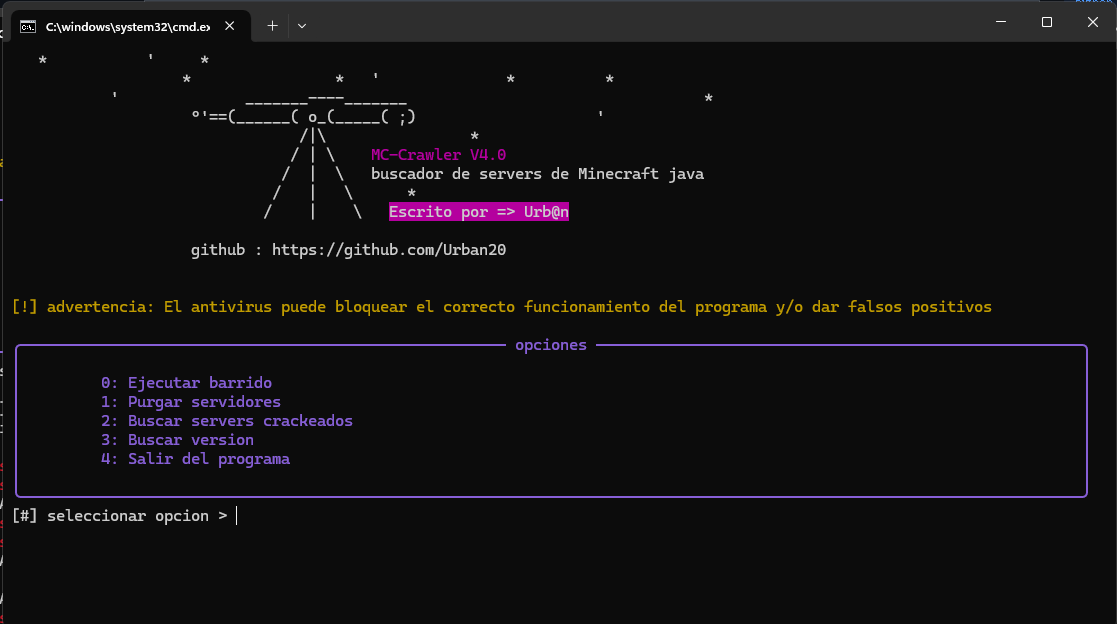Click the highlighted 'Escrito por => Urb@n' text
The image size is (1117, 624).
coord(479,212)
